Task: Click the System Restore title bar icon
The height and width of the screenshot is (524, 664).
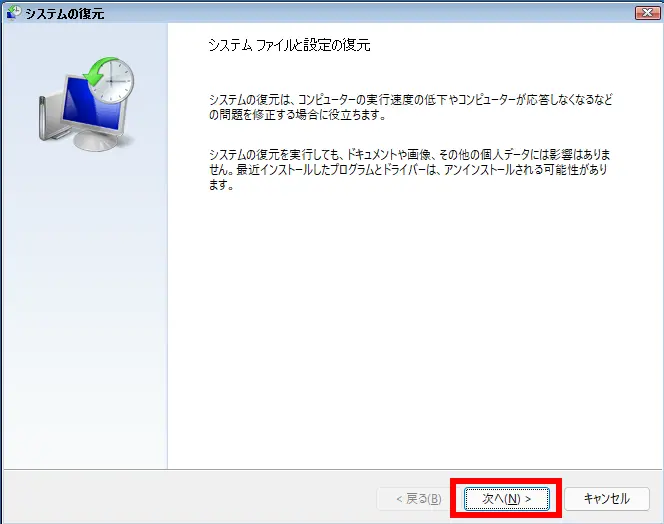Action: point(14,13)
